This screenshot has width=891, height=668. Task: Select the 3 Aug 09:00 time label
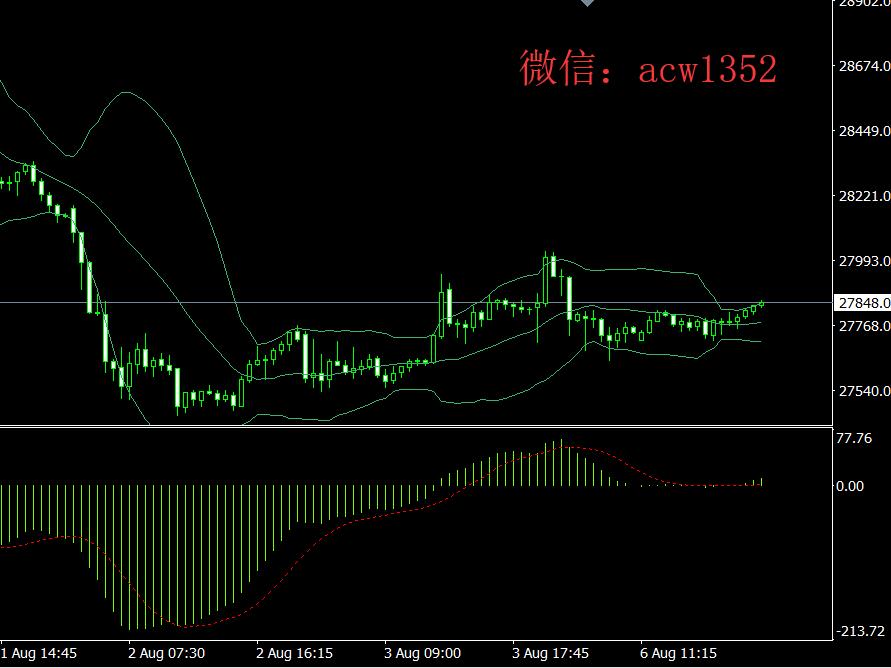coord(422,653)
